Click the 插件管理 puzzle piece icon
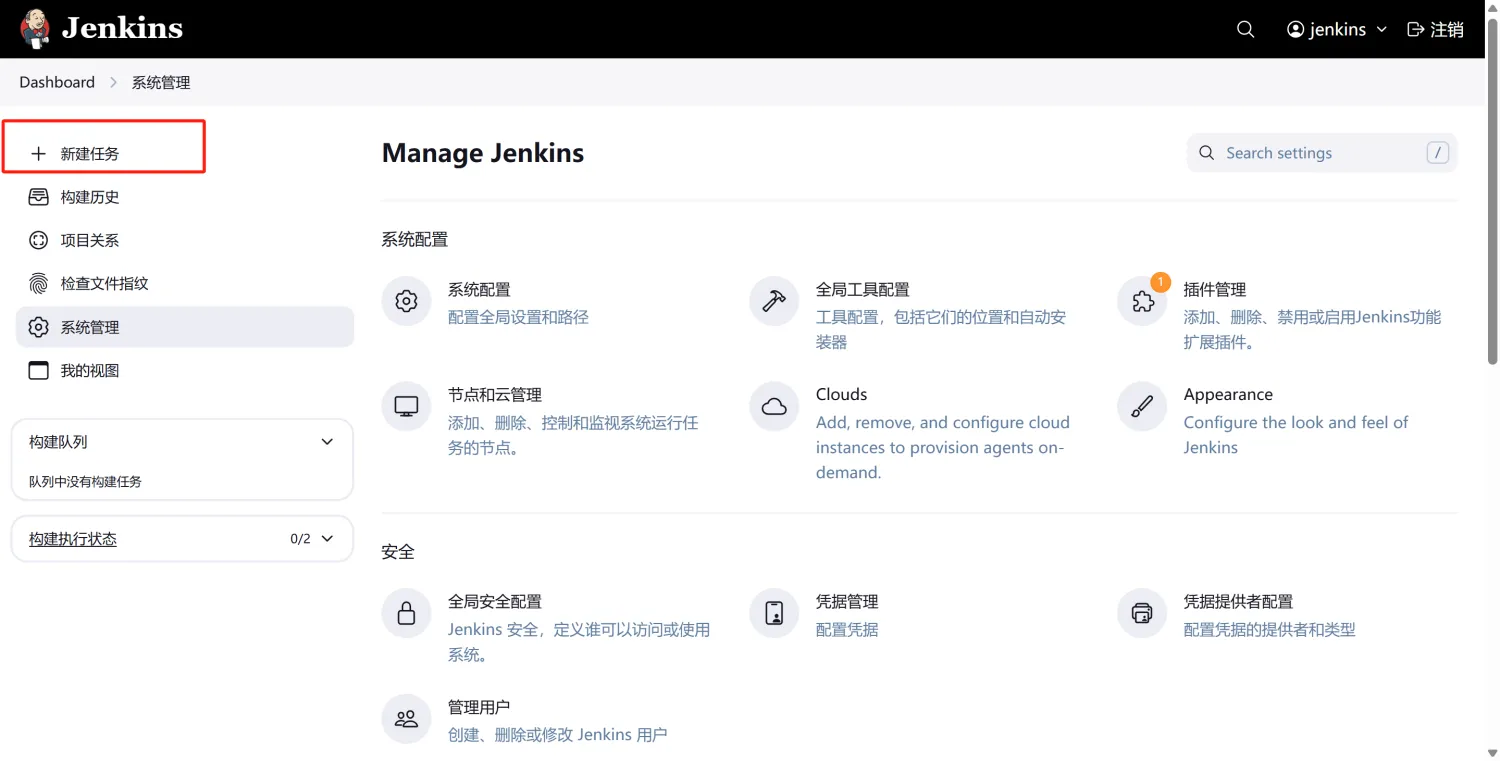The width and height of the screenshot is (1500, 761). (x=1142, y=302)
